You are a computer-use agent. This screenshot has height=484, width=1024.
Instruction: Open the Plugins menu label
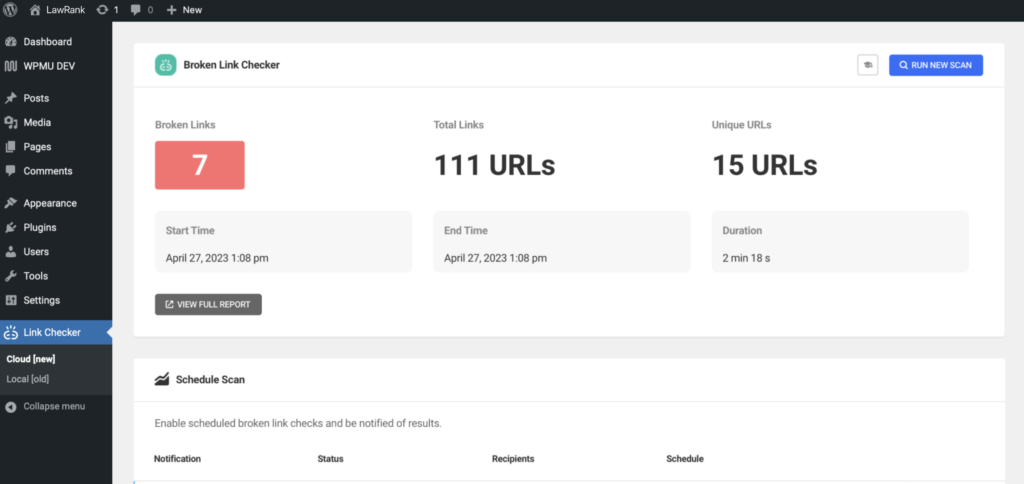point(40,227)
